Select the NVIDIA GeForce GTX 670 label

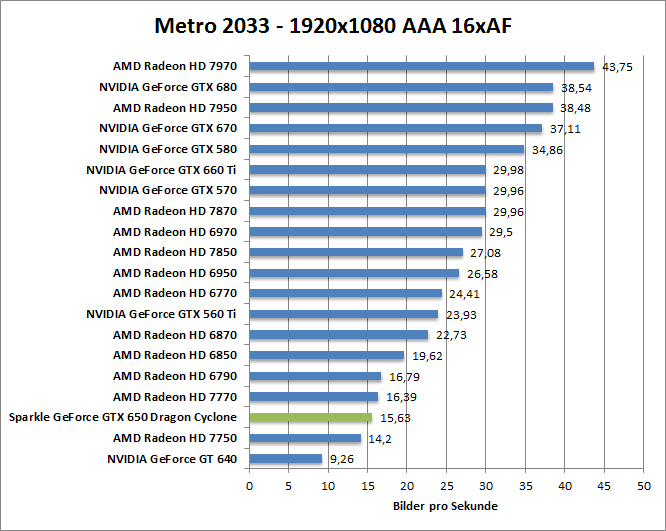click(168, 128)
